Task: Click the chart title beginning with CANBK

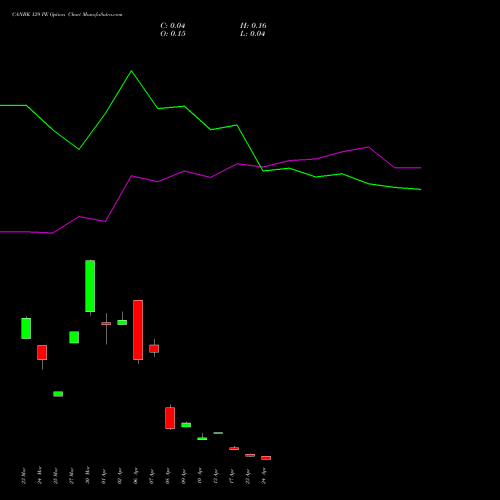Action: (x=67, y=15)
